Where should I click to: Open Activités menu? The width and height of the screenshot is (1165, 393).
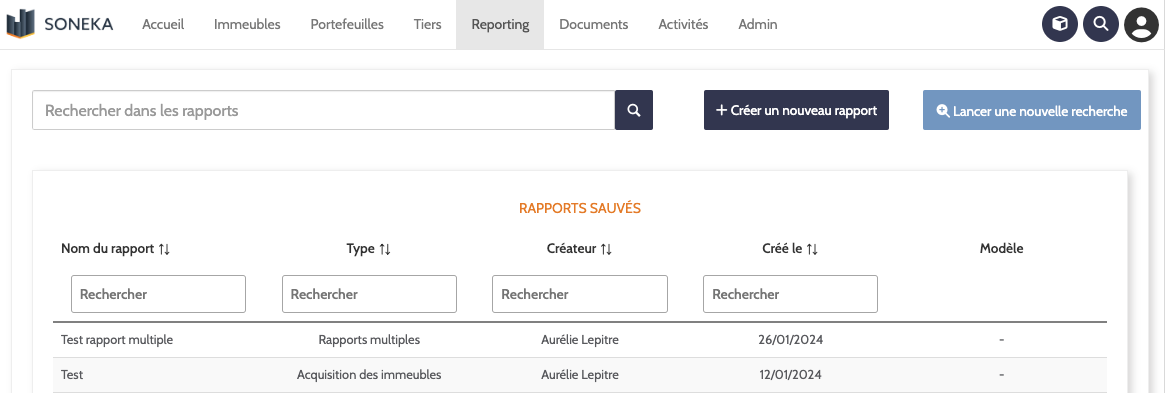point(684,25)
